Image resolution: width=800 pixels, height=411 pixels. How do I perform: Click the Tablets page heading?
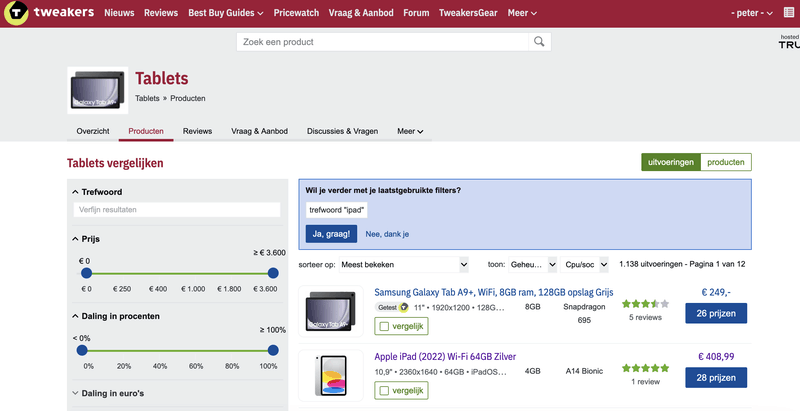coord(162,79)
